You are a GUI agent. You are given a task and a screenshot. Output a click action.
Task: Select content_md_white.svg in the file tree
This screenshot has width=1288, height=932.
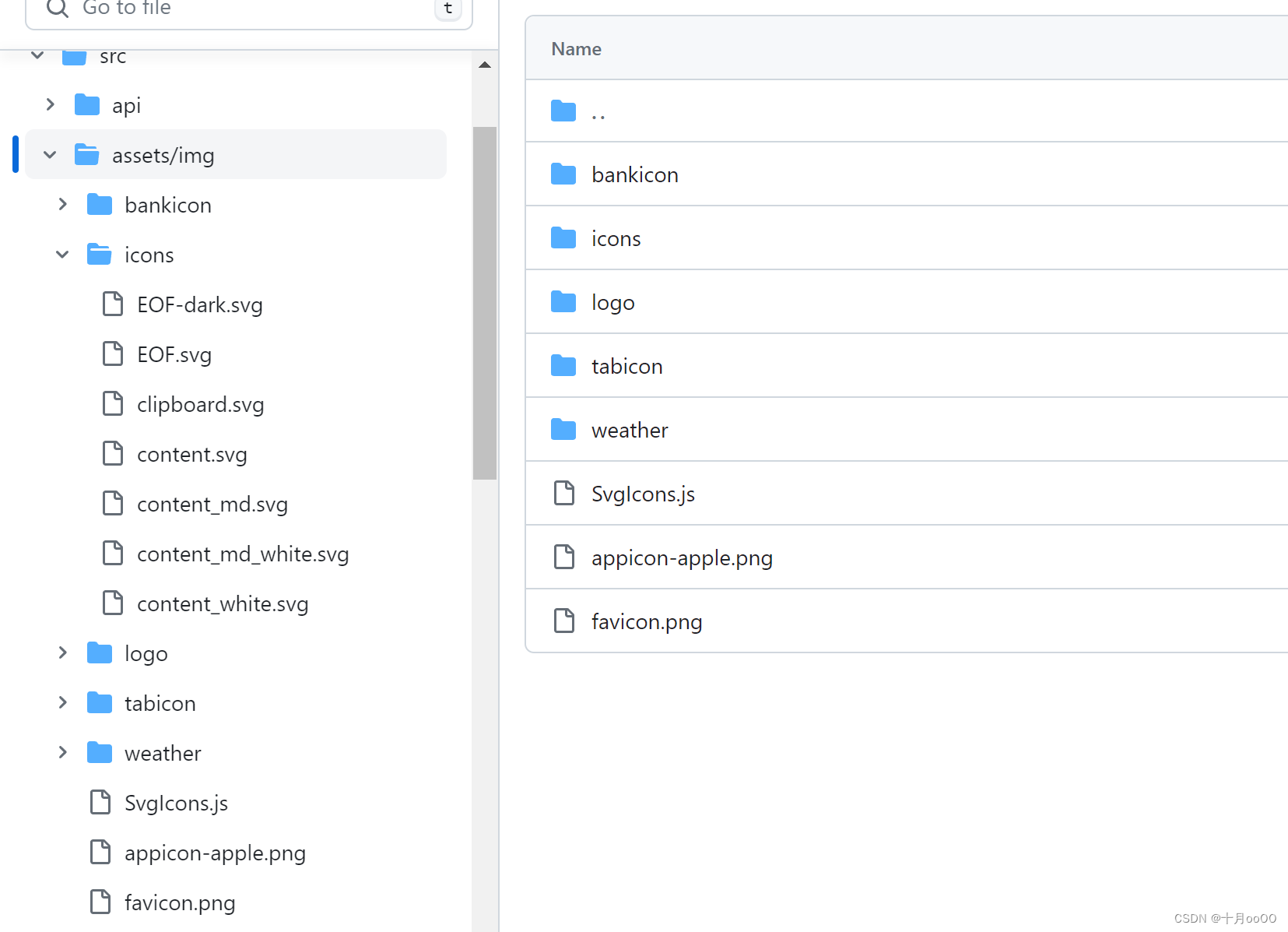(243, 554)
